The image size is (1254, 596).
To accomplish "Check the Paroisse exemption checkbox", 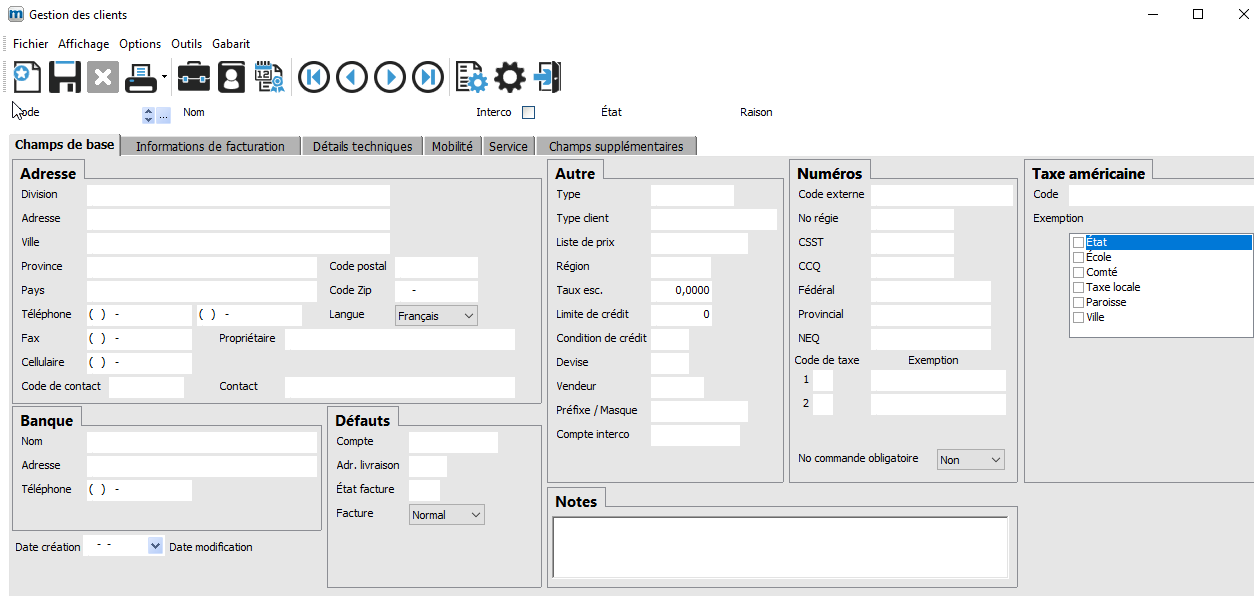I will [x=1078, y=302].
